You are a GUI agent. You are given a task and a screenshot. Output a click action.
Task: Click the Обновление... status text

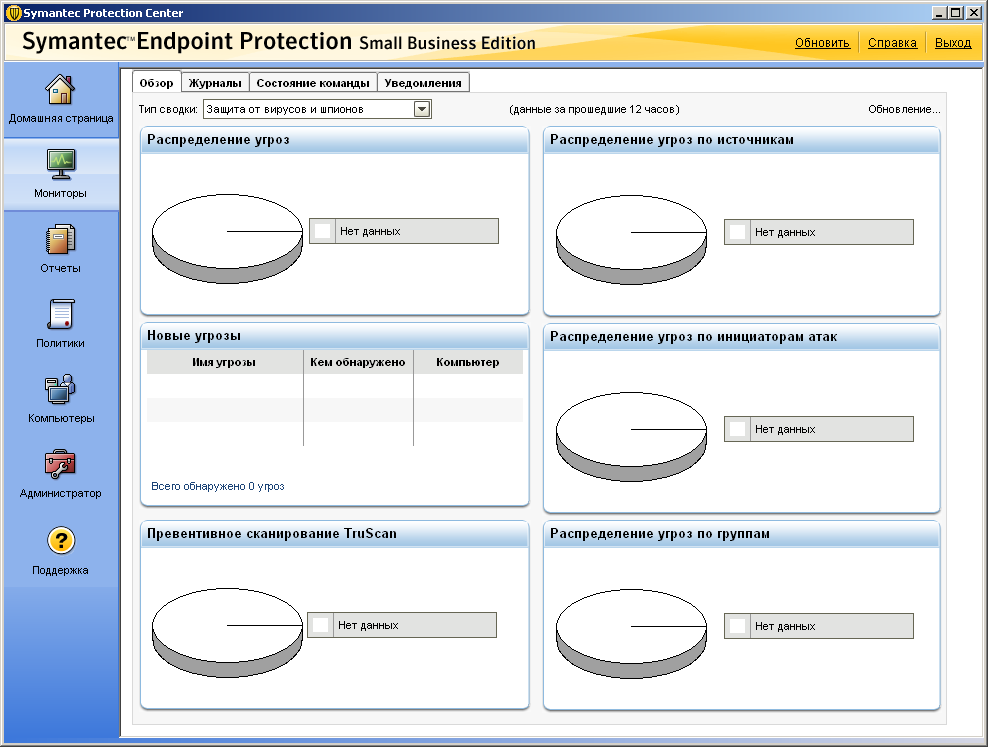point(904,109)
